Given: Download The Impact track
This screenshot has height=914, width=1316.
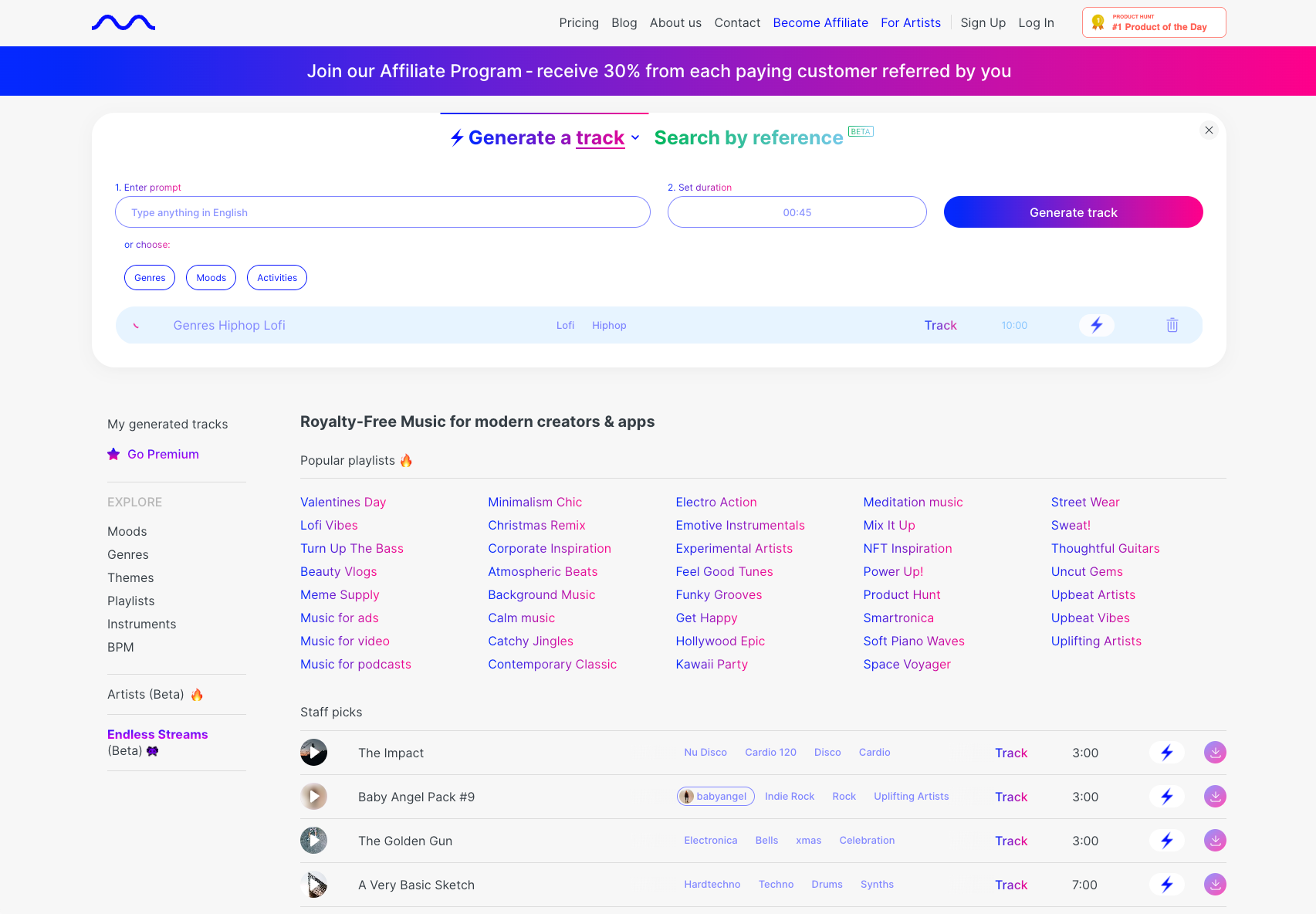Looking at the screenshot, I should (x=1215, y=752).
